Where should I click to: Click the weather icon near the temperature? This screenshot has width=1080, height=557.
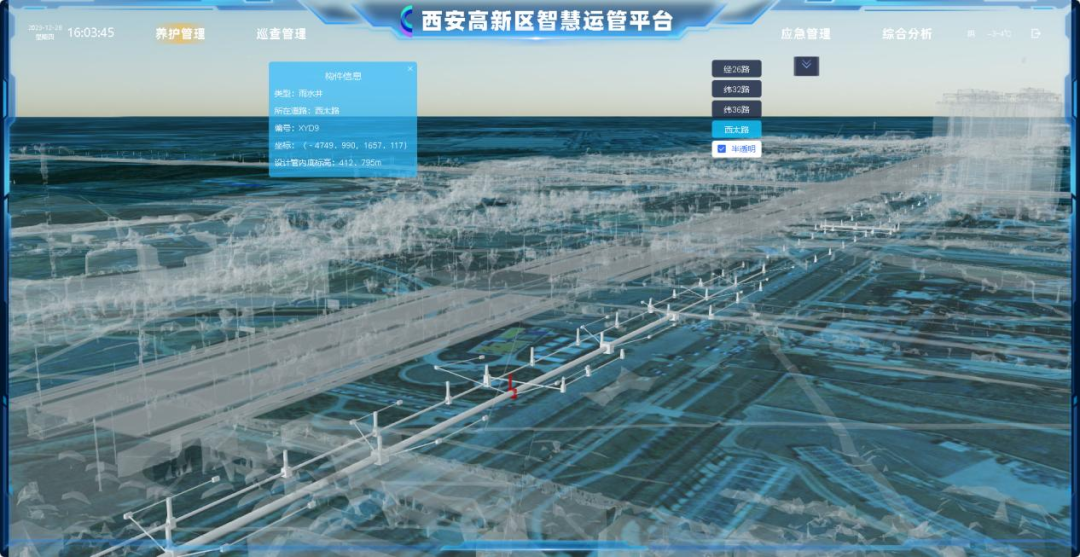click(x=970, y=34)
